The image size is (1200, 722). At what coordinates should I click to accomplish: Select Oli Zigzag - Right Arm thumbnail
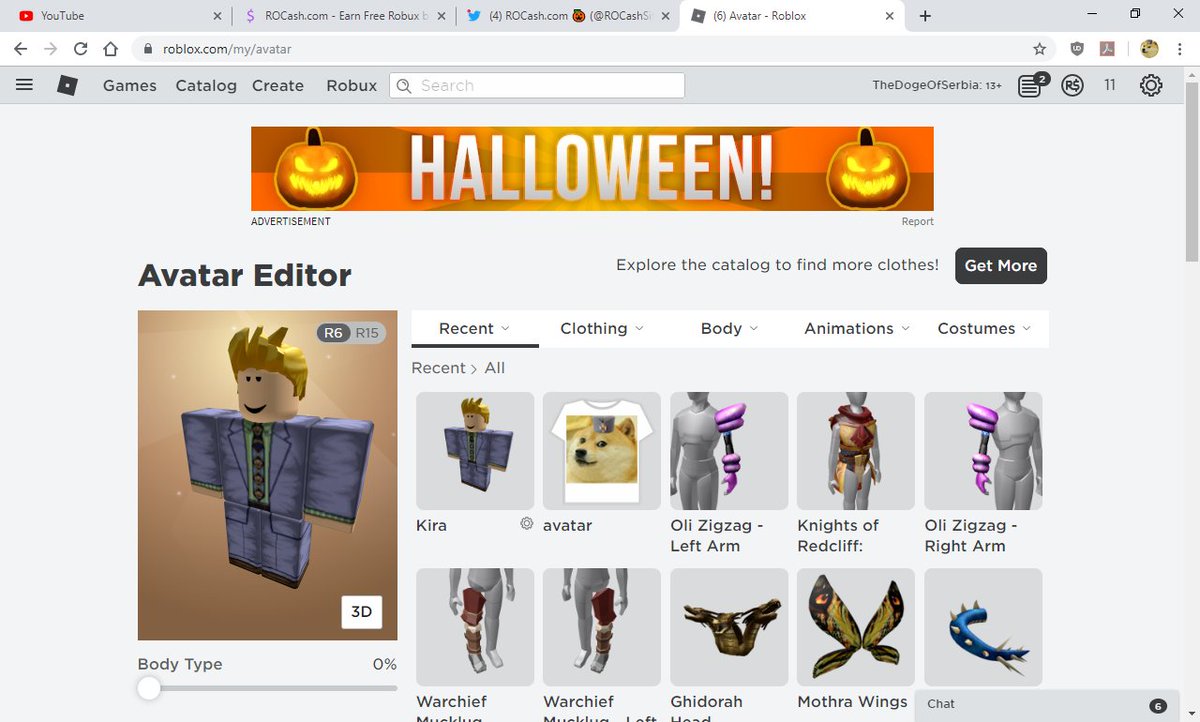pyautogui.click(x=983, y=451)
